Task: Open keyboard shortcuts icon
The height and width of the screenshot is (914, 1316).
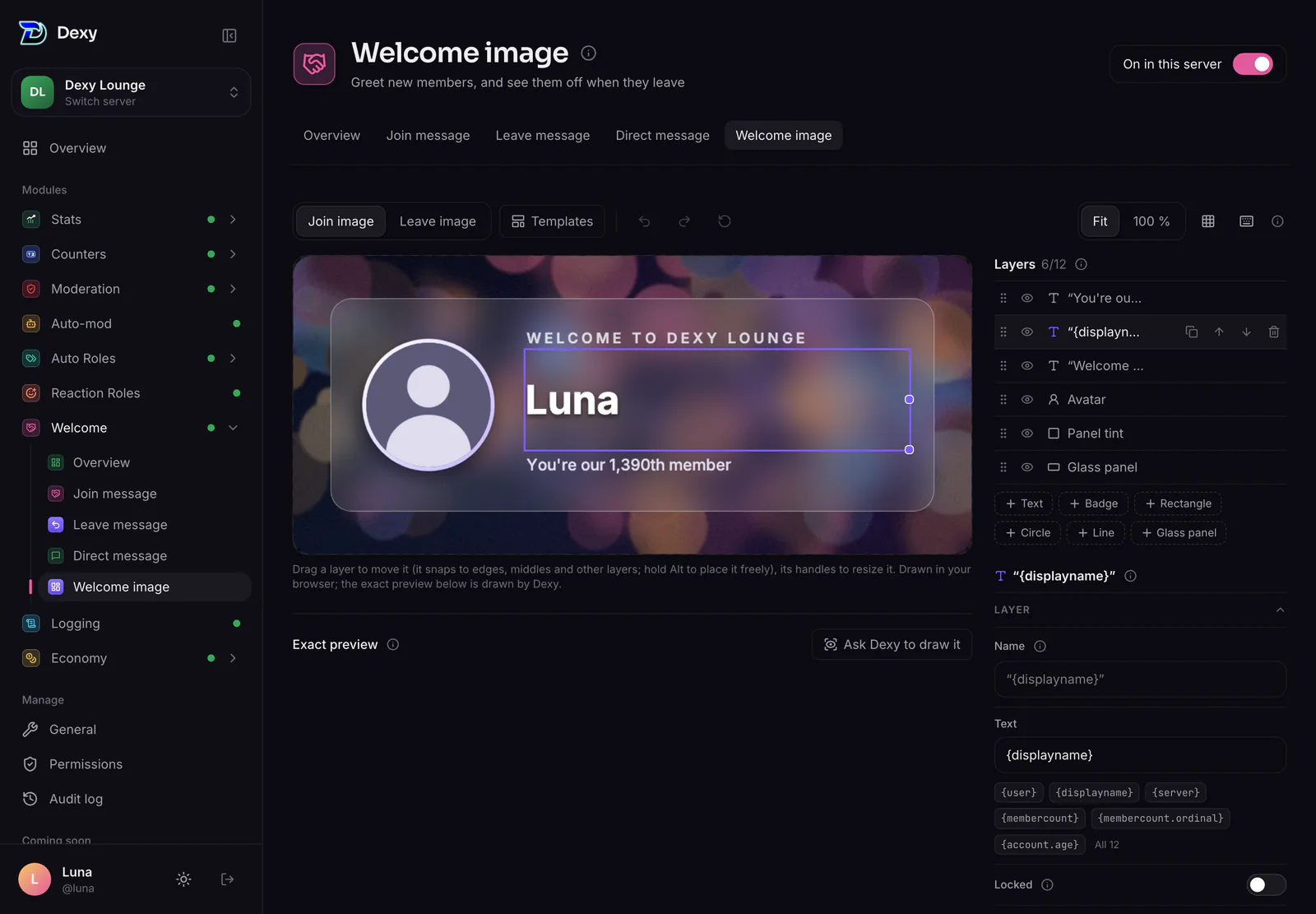Action: pos(1247,221)
